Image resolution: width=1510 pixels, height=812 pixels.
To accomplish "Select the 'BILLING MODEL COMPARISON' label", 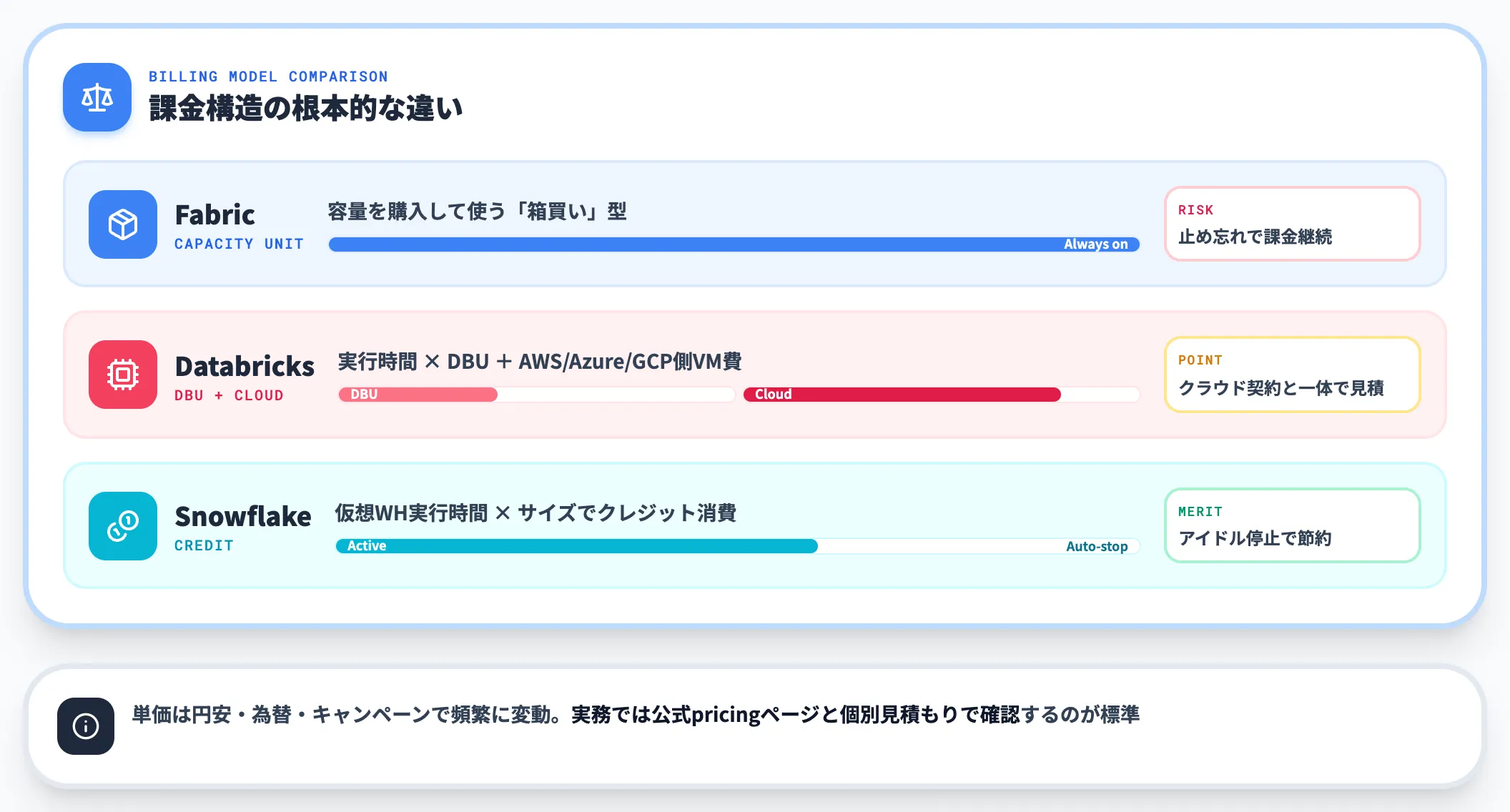I will click(x=268, y=76).
